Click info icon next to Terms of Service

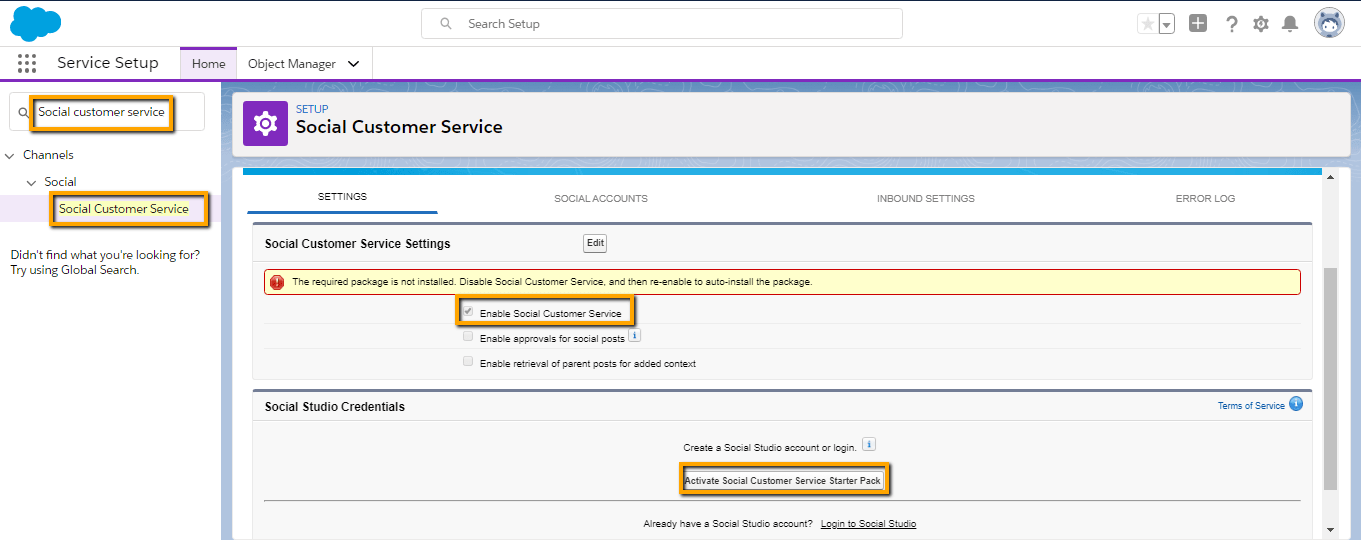tap(1296, 404)
